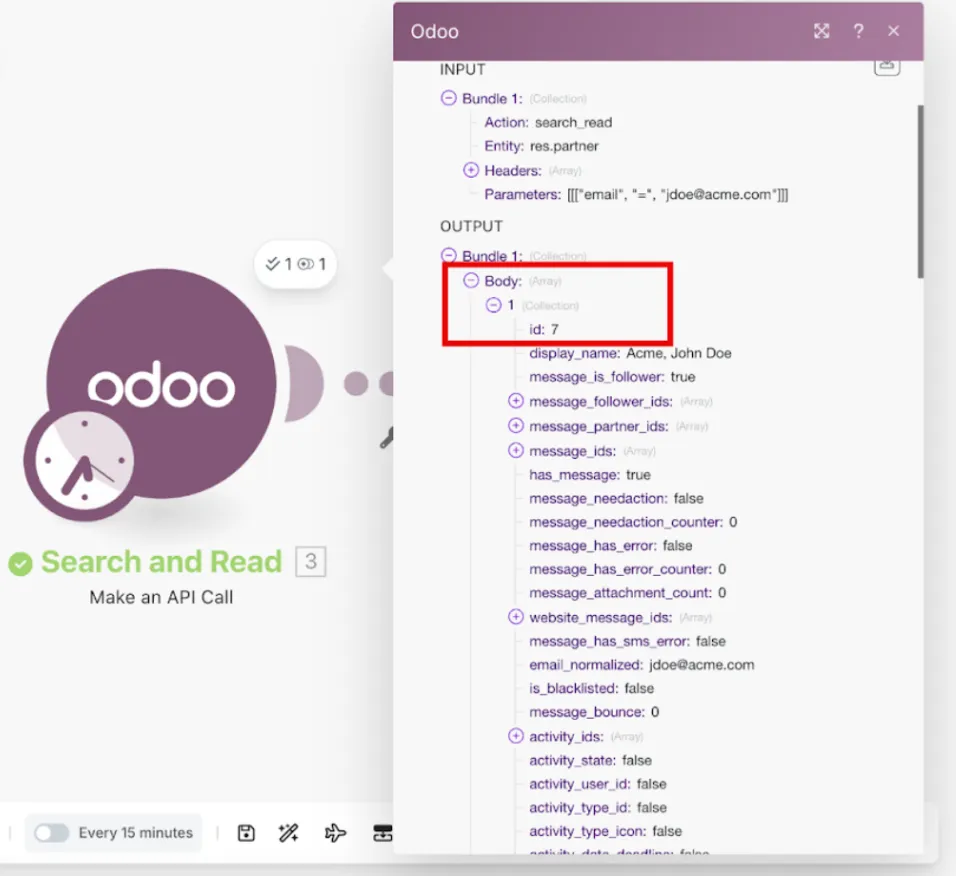Click the wrench icon beside the module
Image resolution: width=956 pixels, height=876 pixels.
(387, 438)
